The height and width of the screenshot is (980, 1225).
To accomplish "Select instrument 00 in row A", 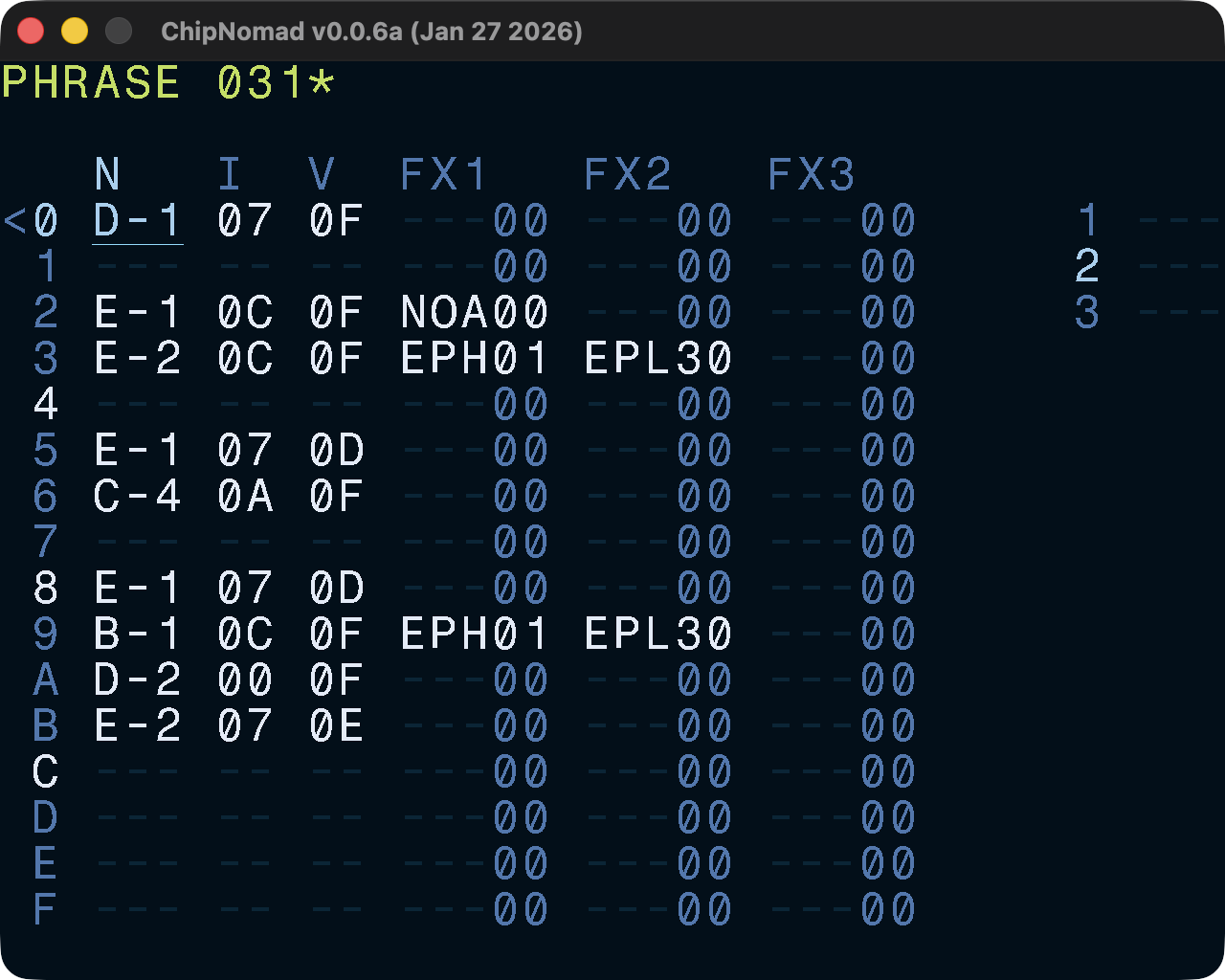I will (245, 680).
